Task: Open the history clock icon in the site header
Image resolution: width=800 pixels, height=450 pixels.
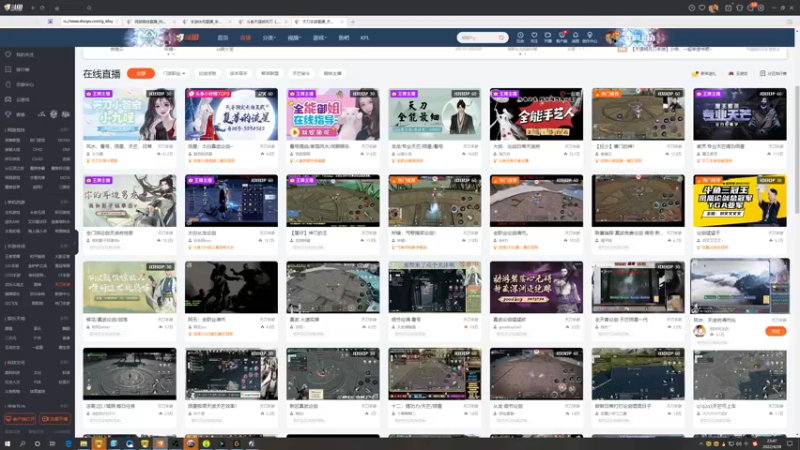Action: click(x=520, y=37)
